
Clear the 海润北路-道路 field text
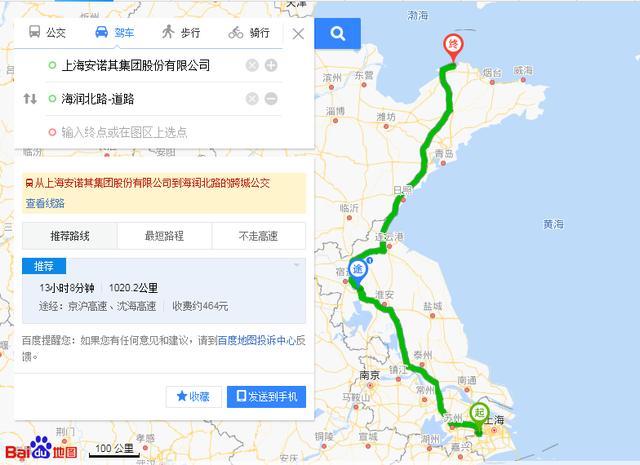coord(252,98)
